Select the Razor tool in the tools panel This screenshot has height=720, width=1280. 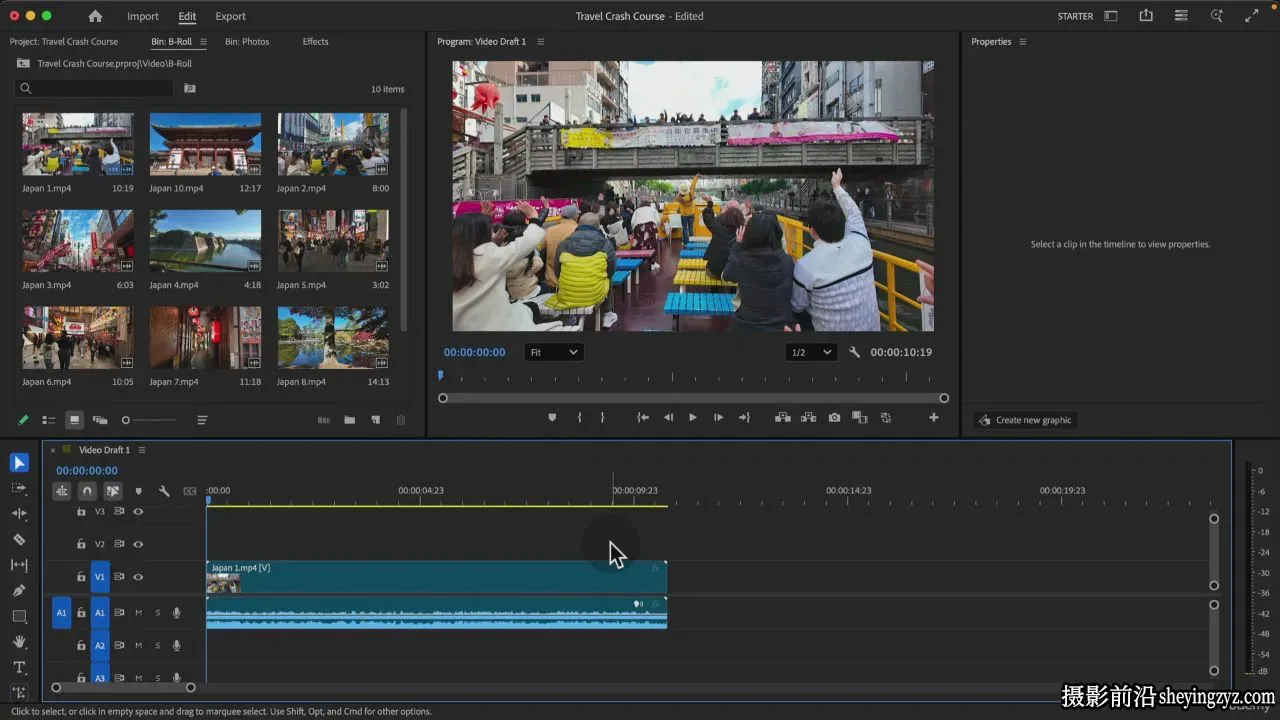(x=19, y=539)
